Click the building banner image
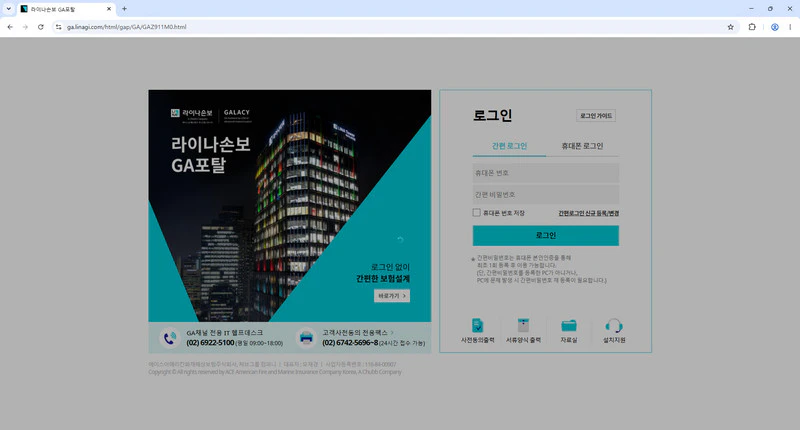 (289, 206)
